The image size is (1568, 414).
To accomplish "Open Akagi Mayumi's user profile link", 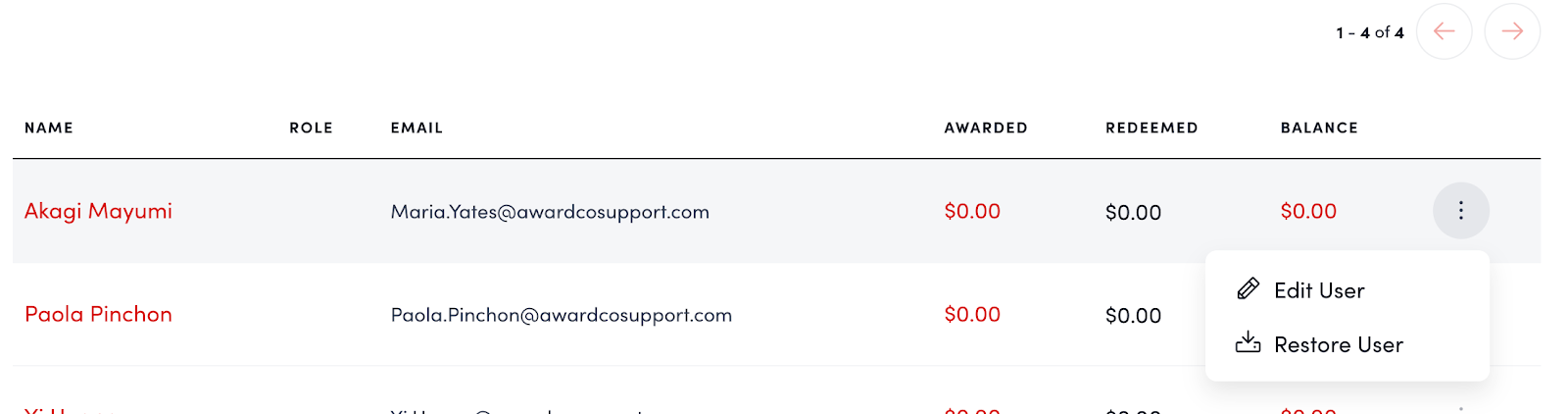I will pyautogui.click(x=98, y=211).
